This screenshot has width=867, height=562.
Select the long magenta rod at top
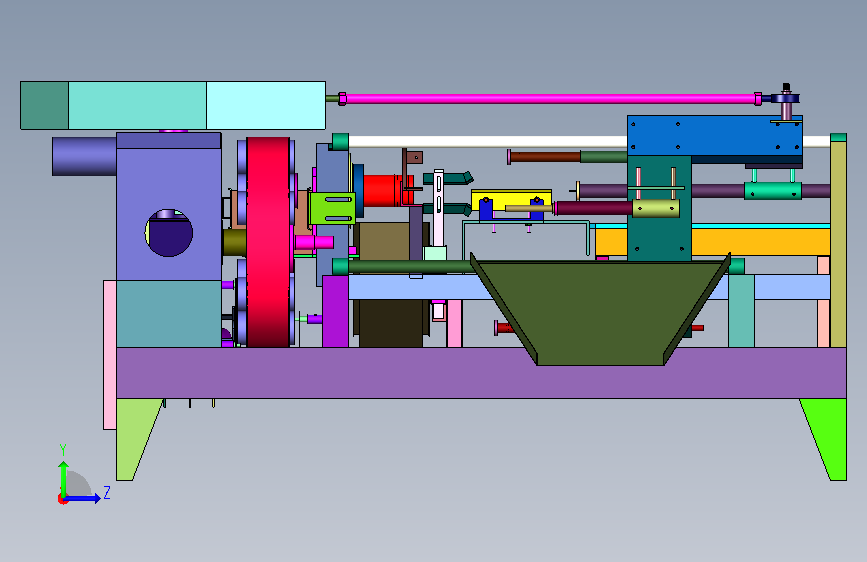click(x=550, y=99)
